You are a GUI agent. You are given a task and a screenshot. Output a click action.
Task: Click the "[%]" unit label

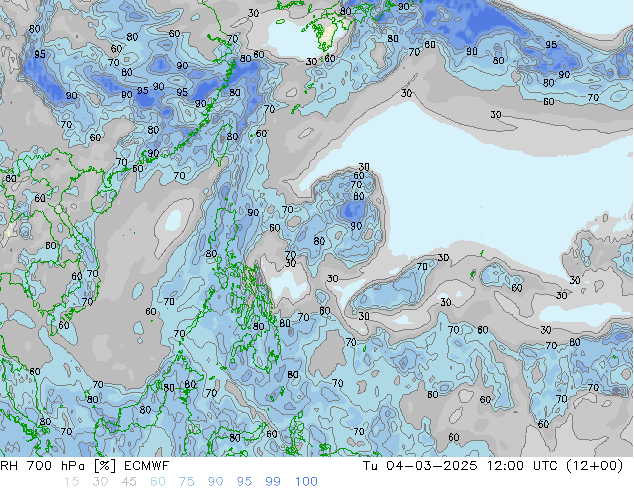105,466
